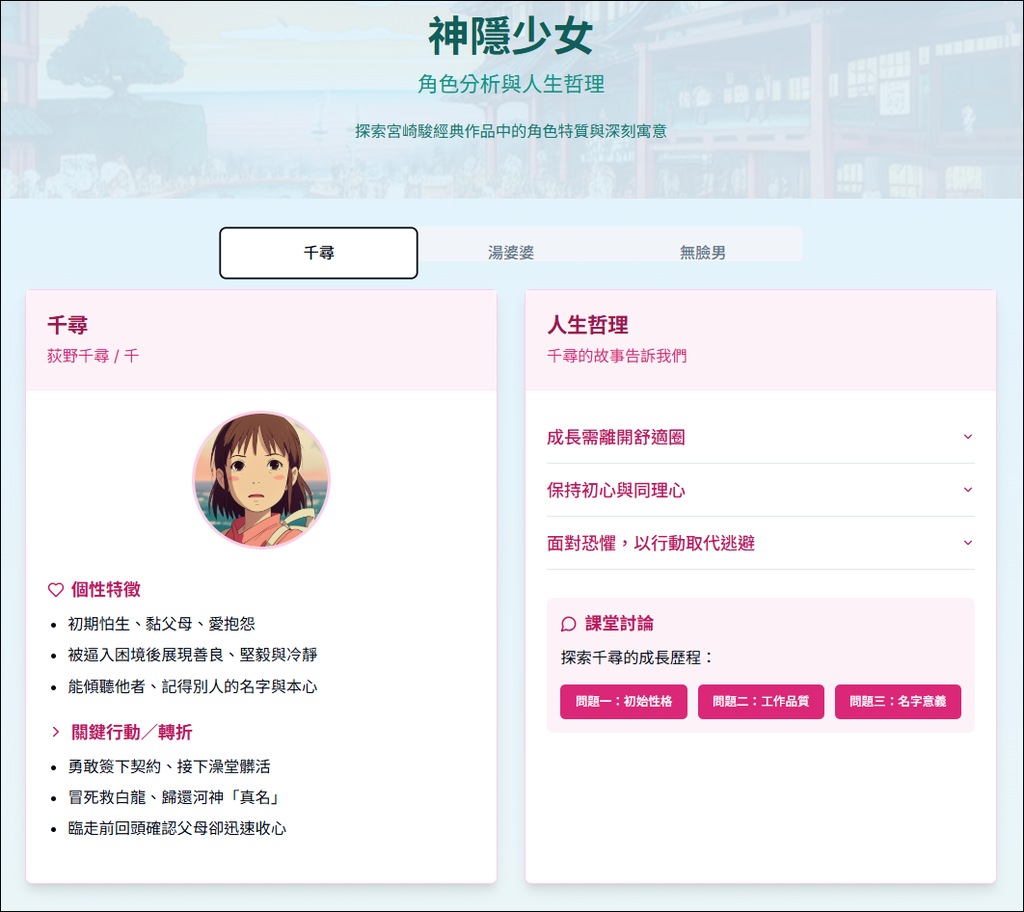Expand 保持初心與同理心 section
1024x912 pixels.
click(x=760, y=490)
